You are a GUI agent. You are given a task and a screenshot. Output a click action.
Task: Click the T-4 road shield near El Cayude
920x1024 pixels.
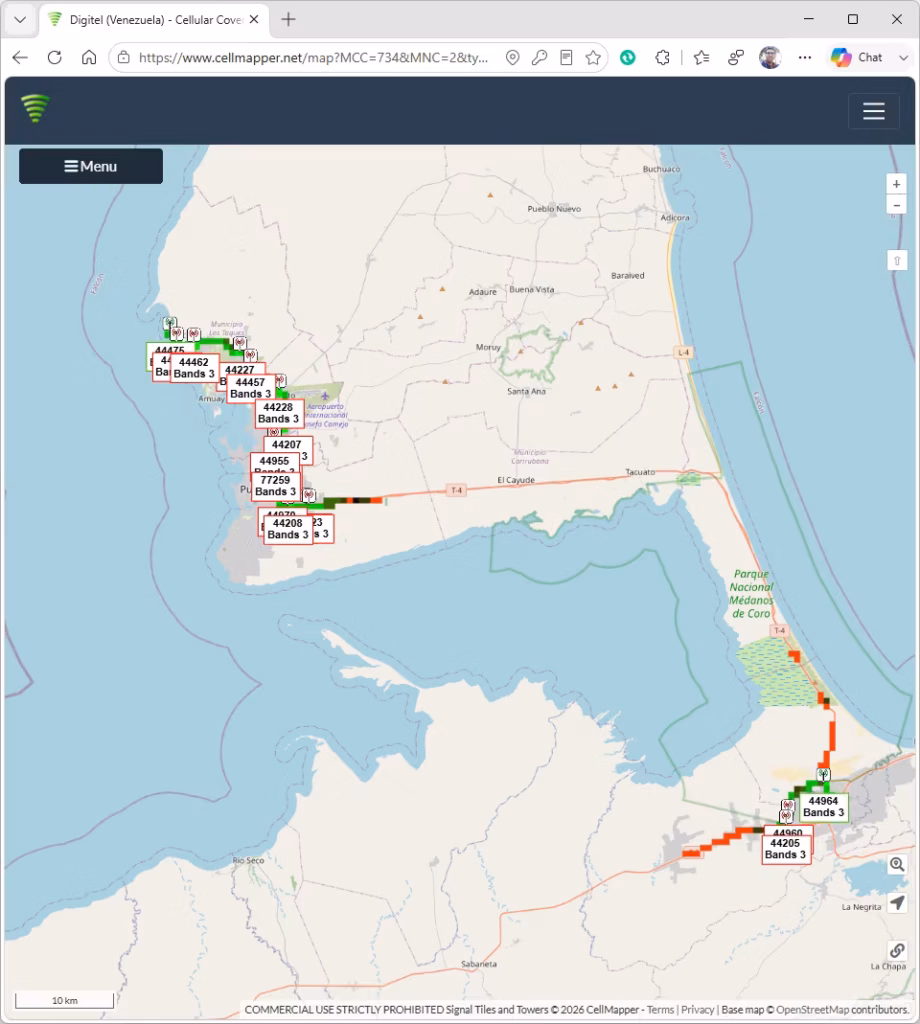(456, 490)
